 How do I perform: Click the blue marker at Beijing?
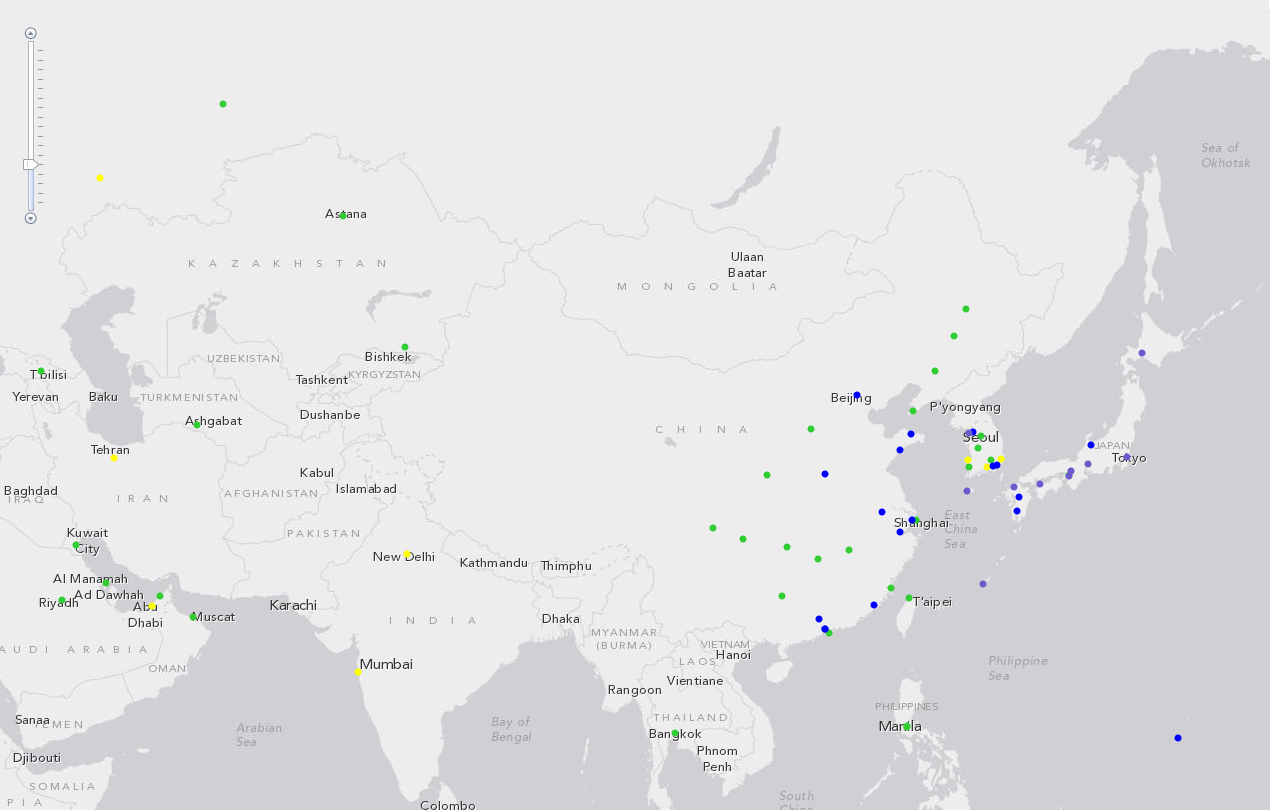point(857,395)
